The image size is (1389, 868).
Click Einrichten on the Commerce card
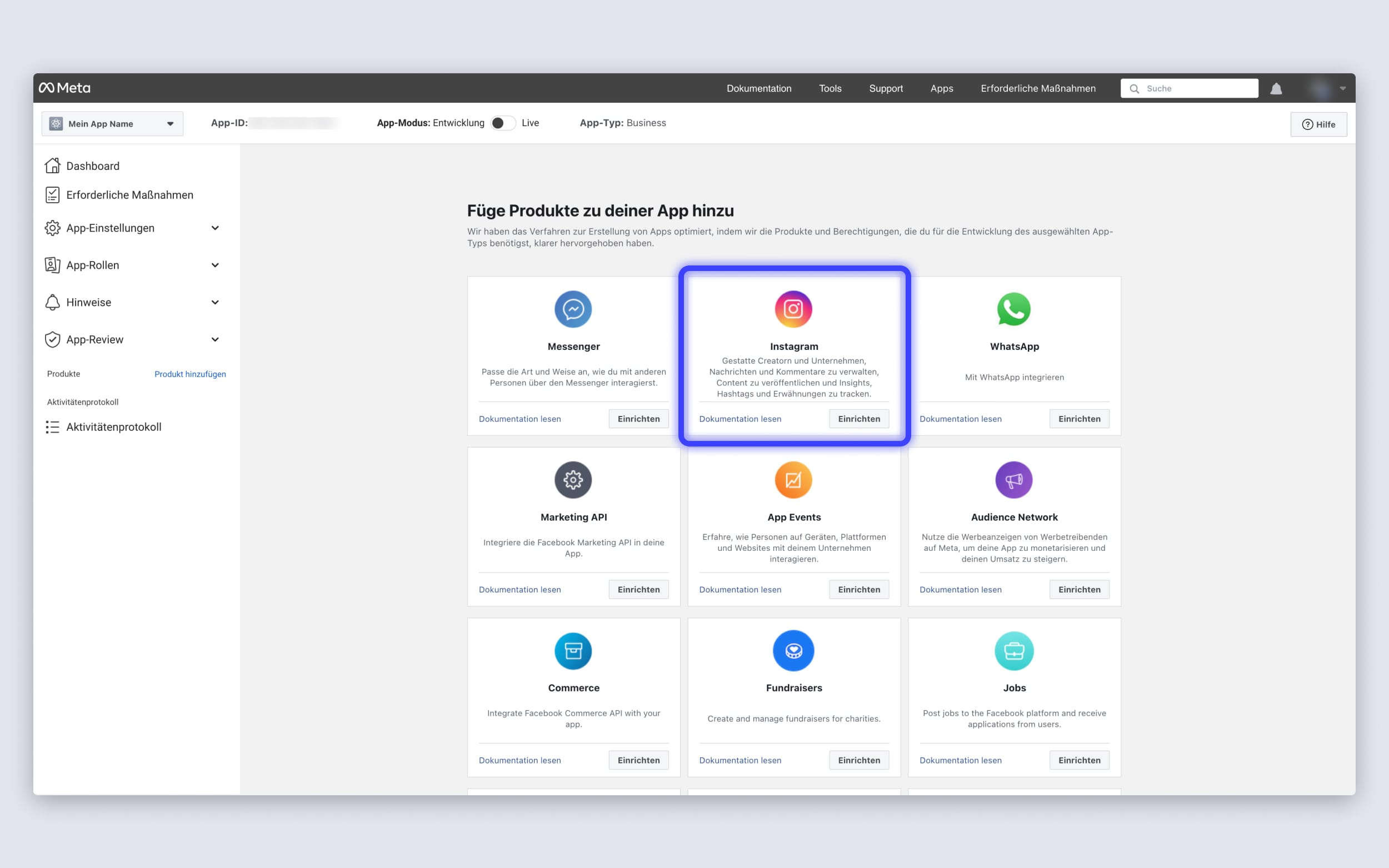pyautogui.click(x=638, y=760)
